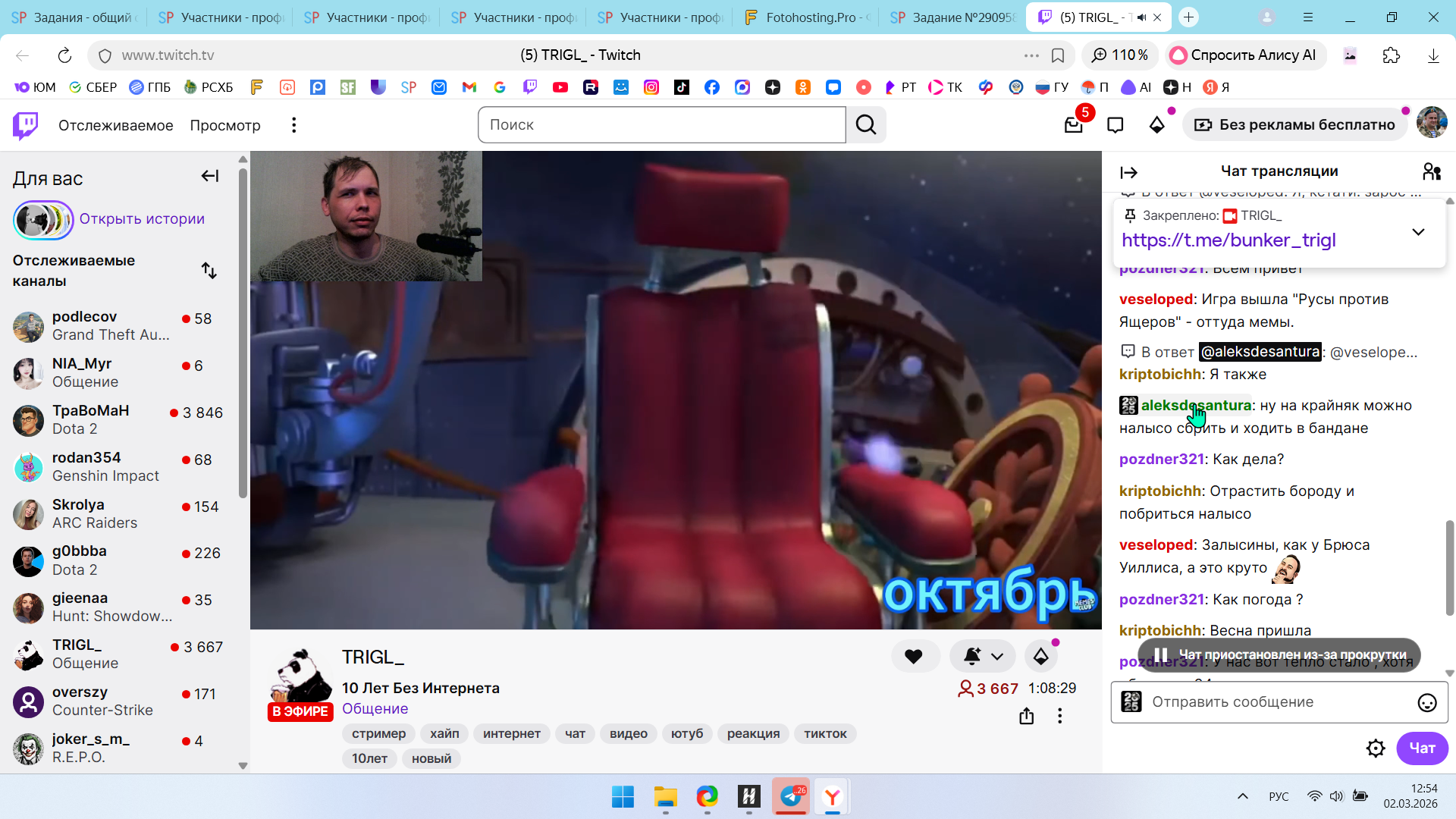Collapse the For You sidebar
The width and height of the screenshot is (1456, 819).
(x=210, y=176)
